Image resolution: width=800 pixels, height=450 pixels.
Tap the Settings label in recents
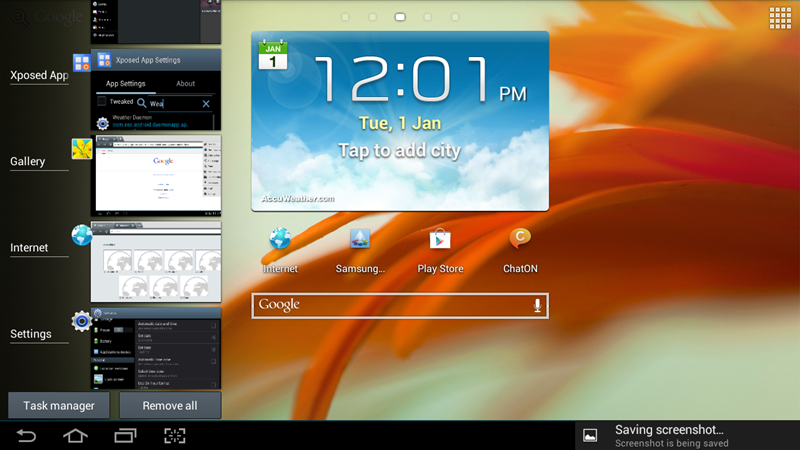31,334
